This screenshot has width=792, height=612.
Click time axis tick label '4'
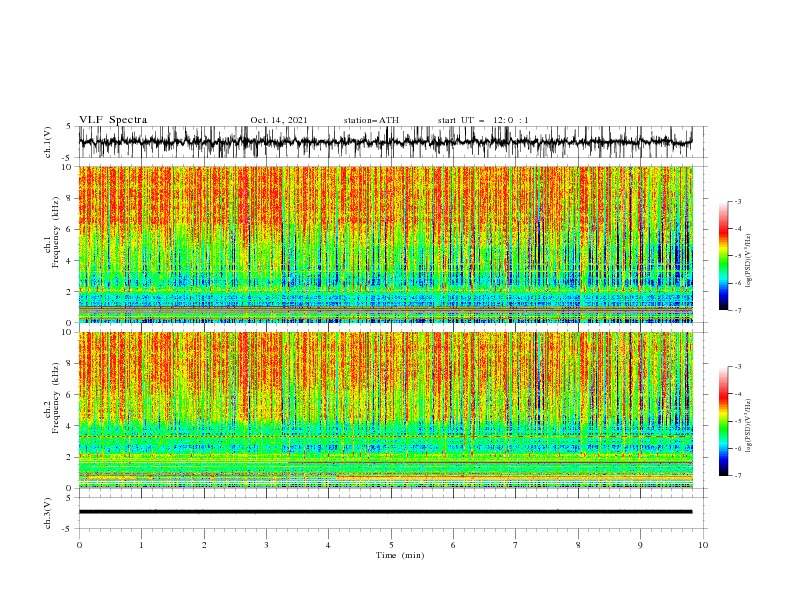coord(328,545)
